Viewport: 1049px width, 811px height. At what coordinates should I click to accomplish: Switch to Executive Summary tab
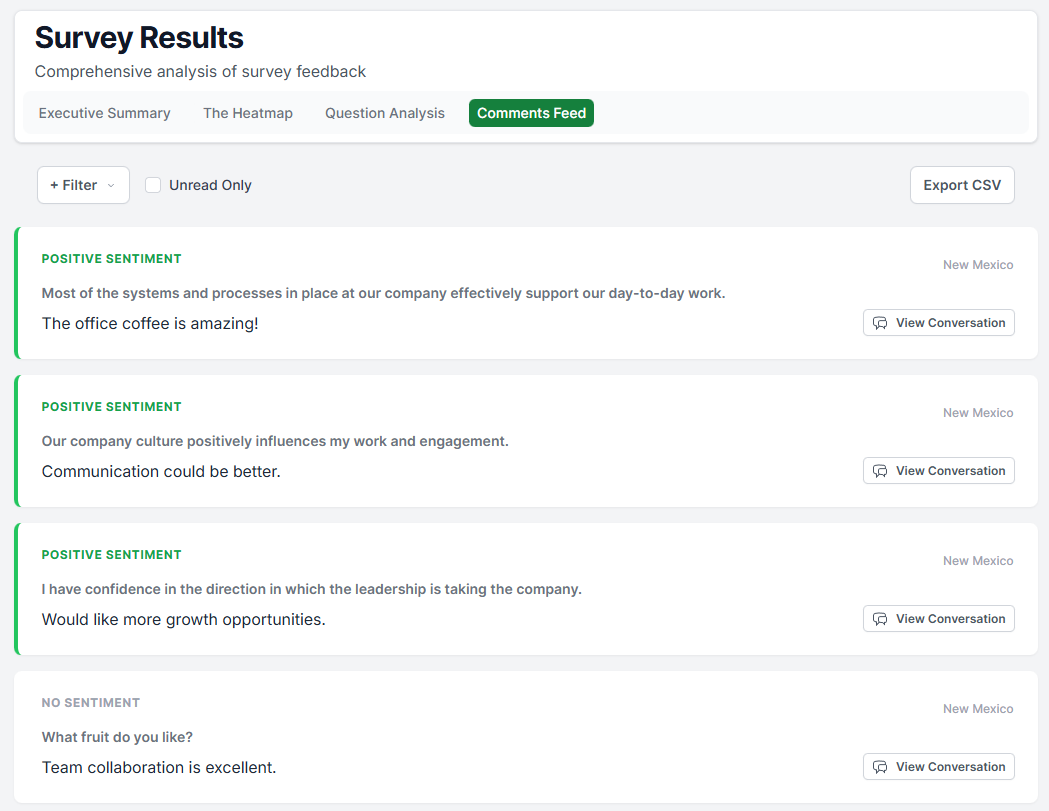pos(105,113)
